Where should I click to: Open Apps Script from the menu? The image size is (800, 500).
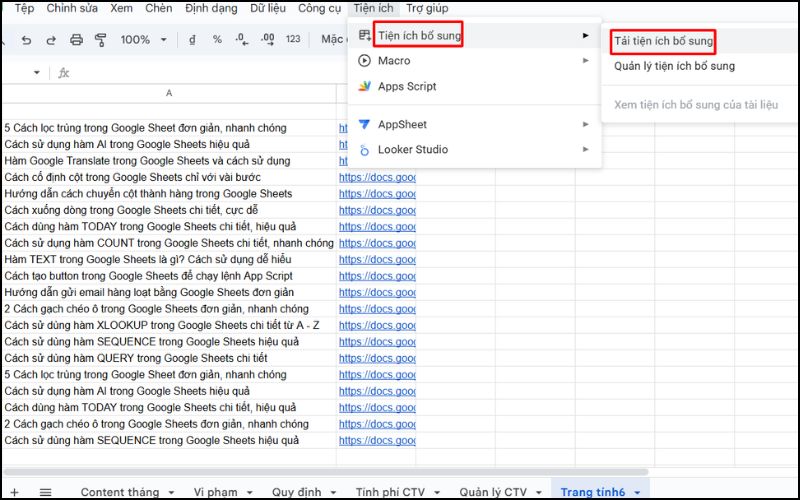pyautogui.click(x=407, y=86)
